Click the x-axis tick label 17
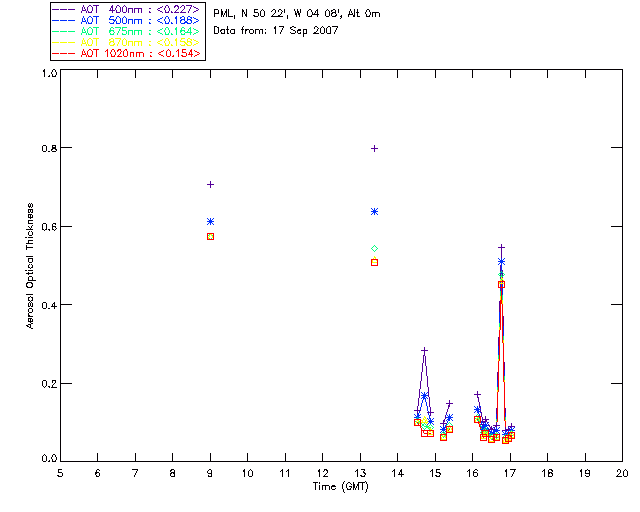This screenshot has height=512, width=640. [x=510, y=473]
